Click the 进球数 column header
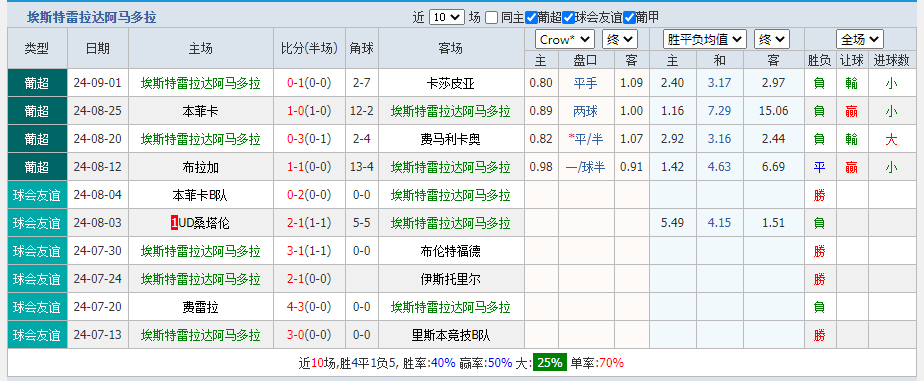This screenshot has height=381, width=924. (x=891, y=60)
